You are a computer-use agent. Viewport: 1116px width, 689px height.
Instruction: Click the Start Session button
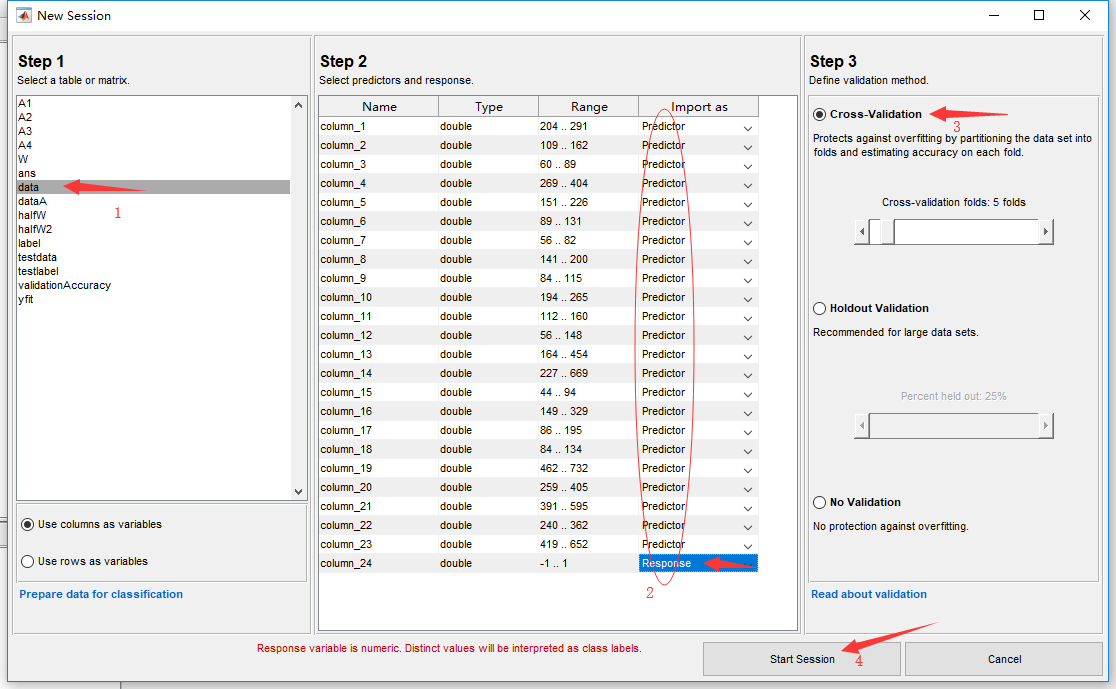point(802,659)
